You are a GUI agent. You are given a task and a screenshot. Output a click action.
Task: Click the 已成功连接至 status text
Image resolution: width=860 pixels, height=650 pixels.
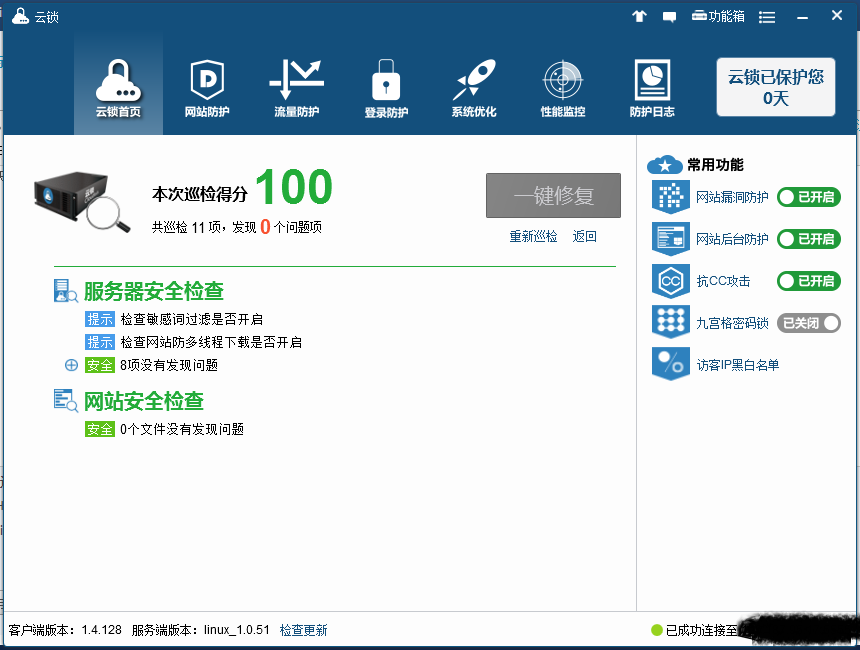pos(701,630)
